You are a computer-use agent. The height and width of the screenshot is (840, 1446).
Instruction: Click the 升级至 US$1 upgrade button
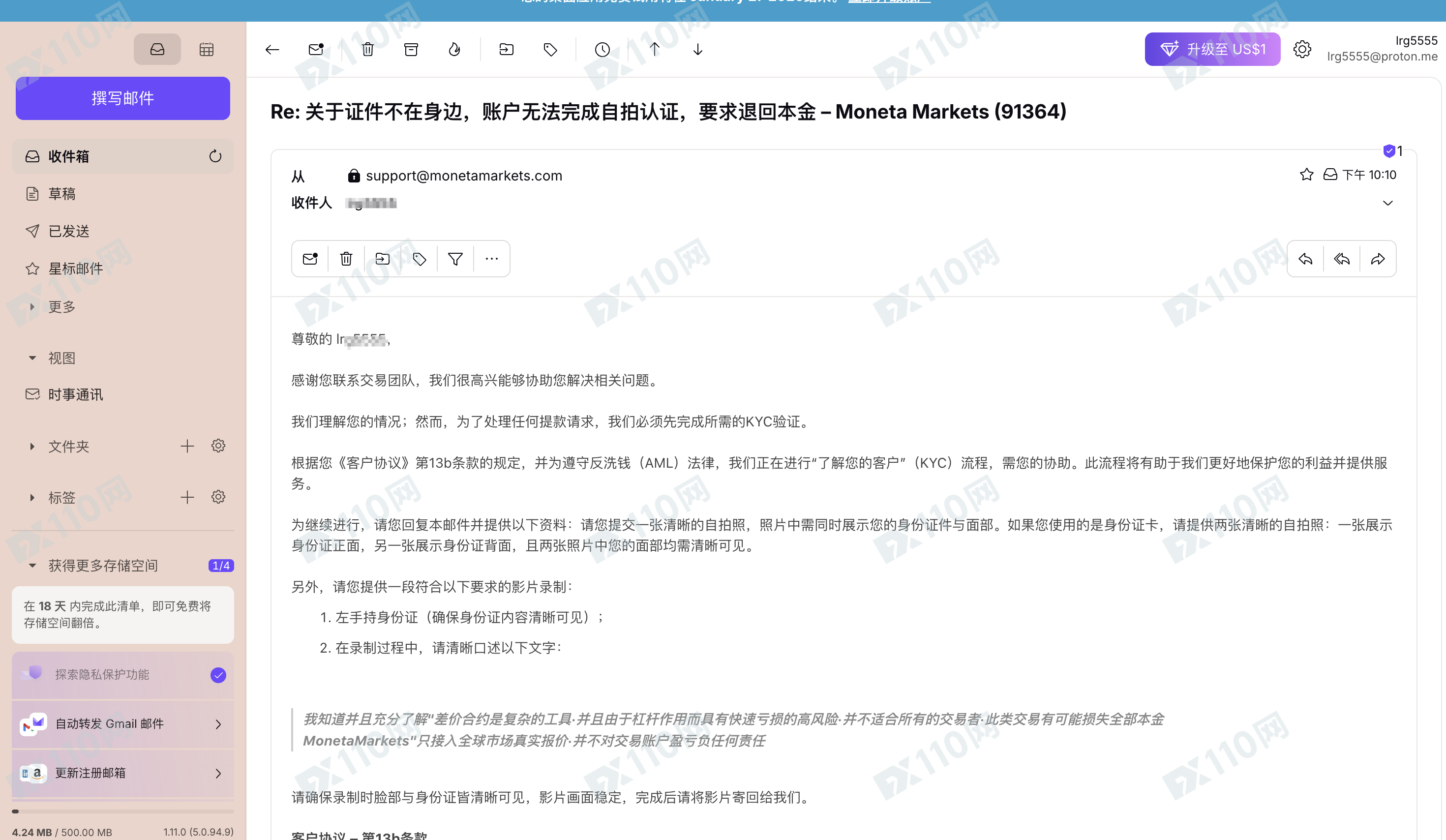1212,49
